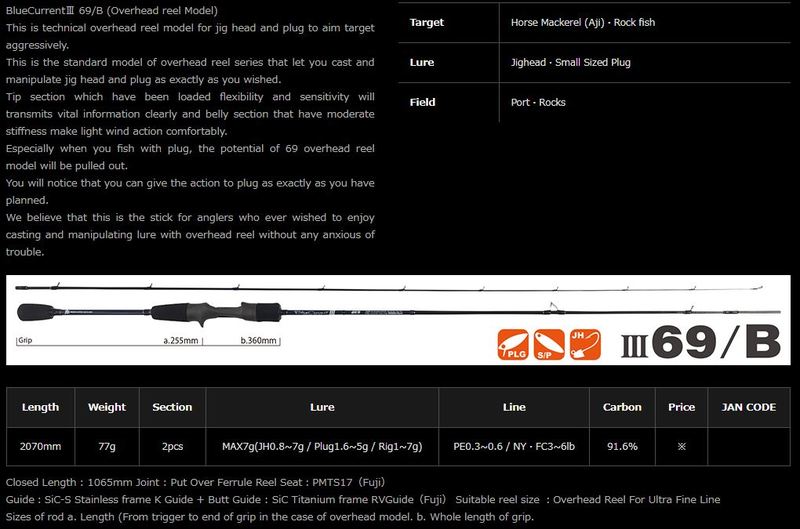Viewport: 800px width, 529px height.
Task: Click the '2070mm' length cell
Action: 40,446
